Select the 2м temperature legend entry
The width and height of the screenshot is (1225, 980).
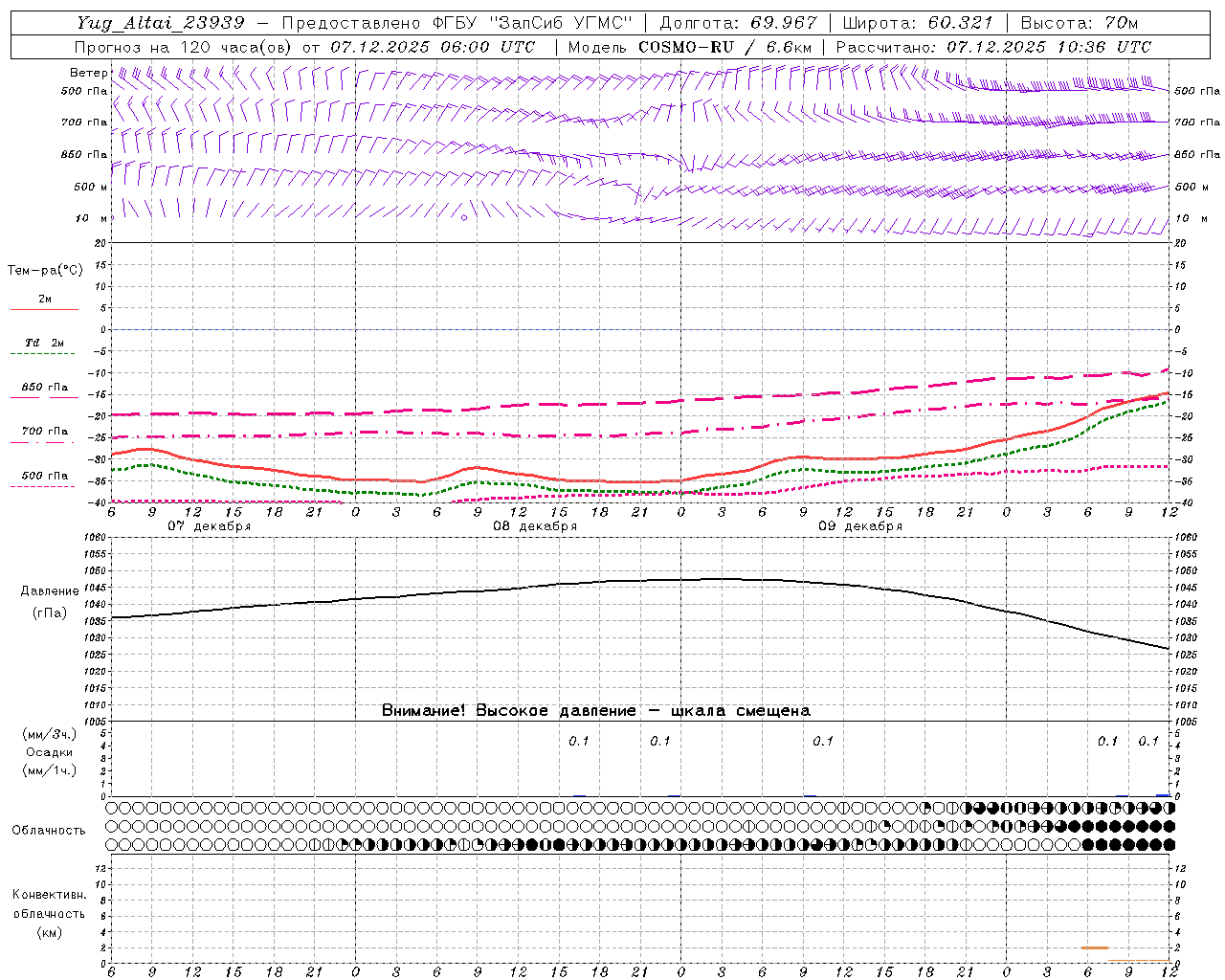coord(45,300)
